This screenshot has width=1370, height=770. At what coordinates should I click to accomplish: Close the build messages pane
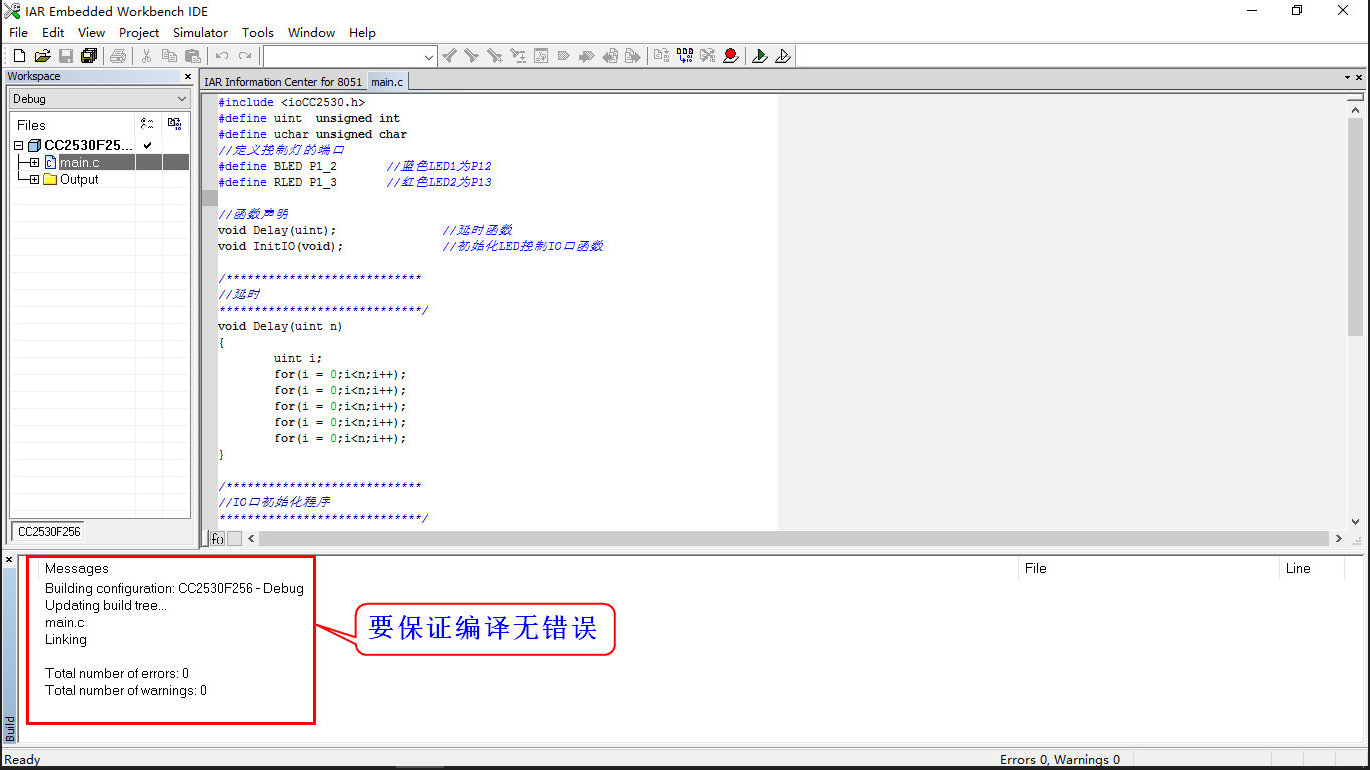(9, 560)
